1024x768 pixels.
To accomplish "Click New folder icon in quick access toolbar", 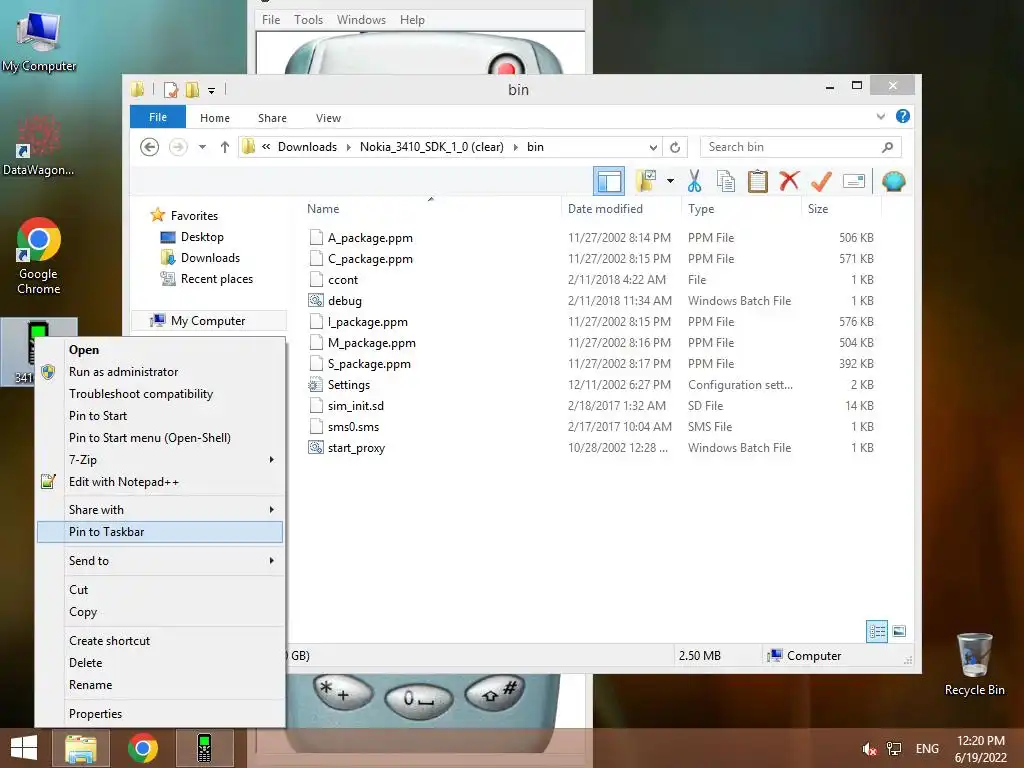I will pyautogui.click(x=192, y=89).
